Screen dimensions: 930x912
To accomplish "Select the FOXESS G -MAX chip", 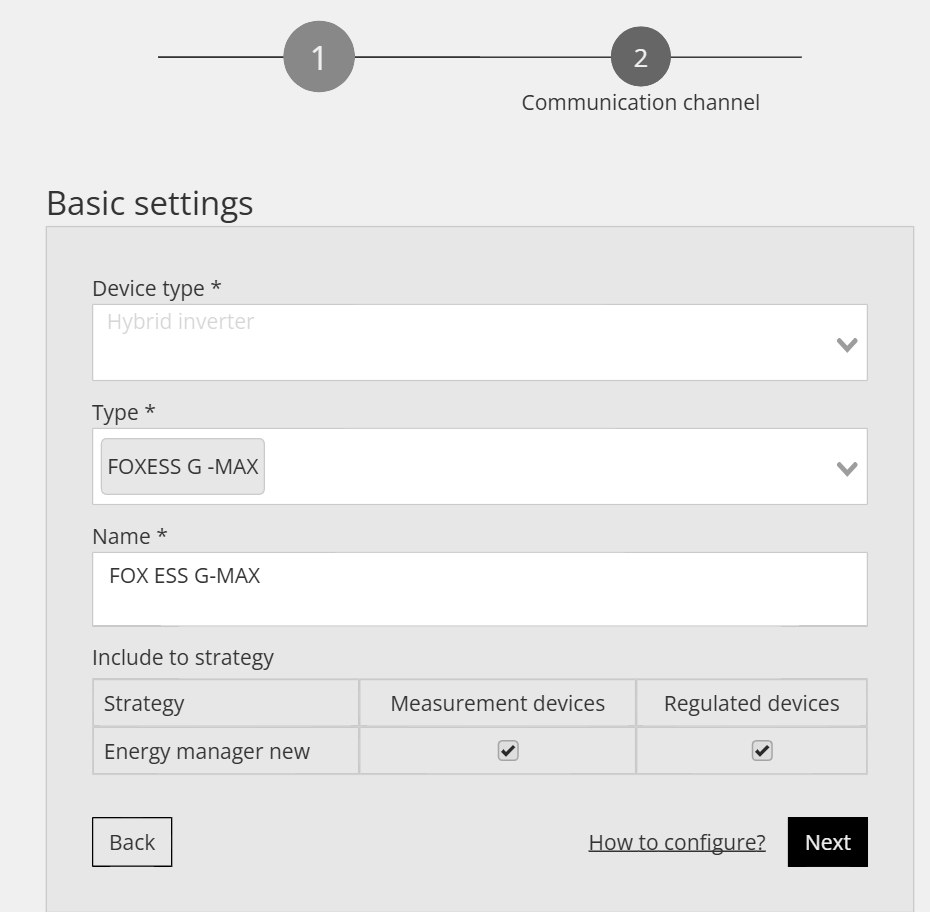I will pyautogui.click(x=183, y=467).
